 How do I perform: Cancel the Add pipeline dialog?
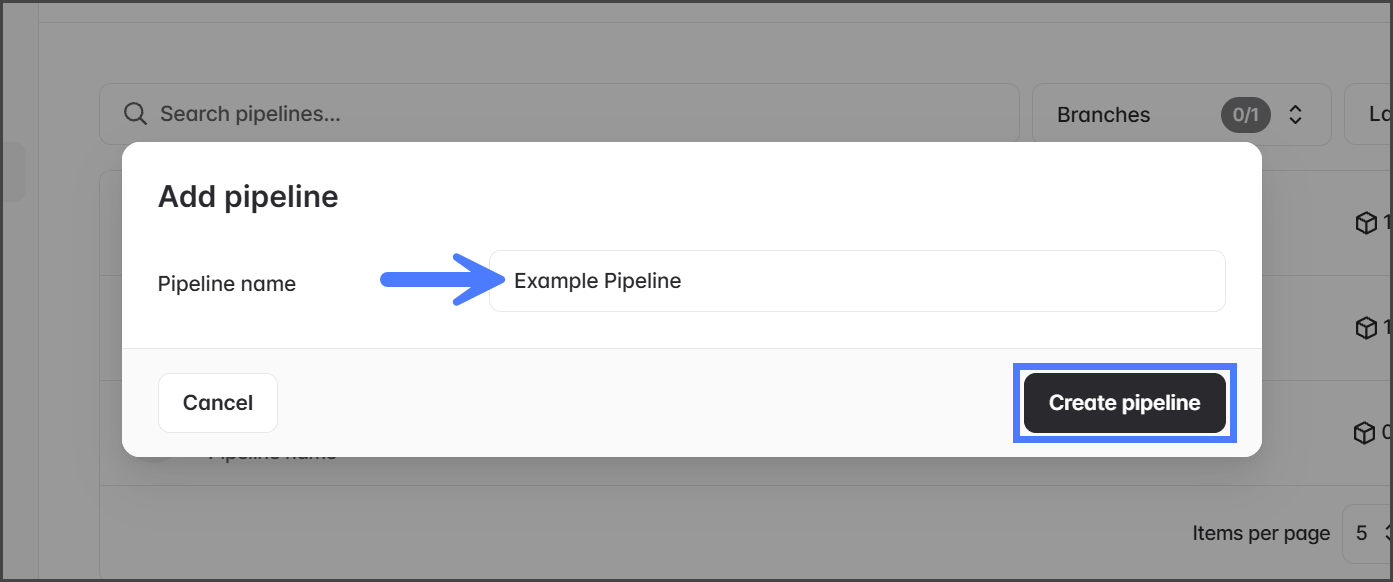point(217,403)
